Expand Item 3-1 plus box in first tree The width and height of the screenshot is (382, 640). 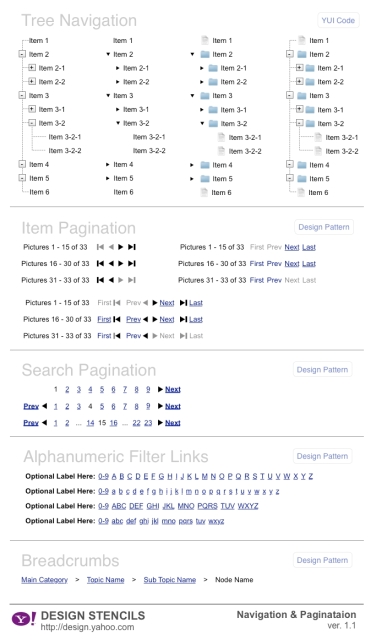click(x=32, y=109)
